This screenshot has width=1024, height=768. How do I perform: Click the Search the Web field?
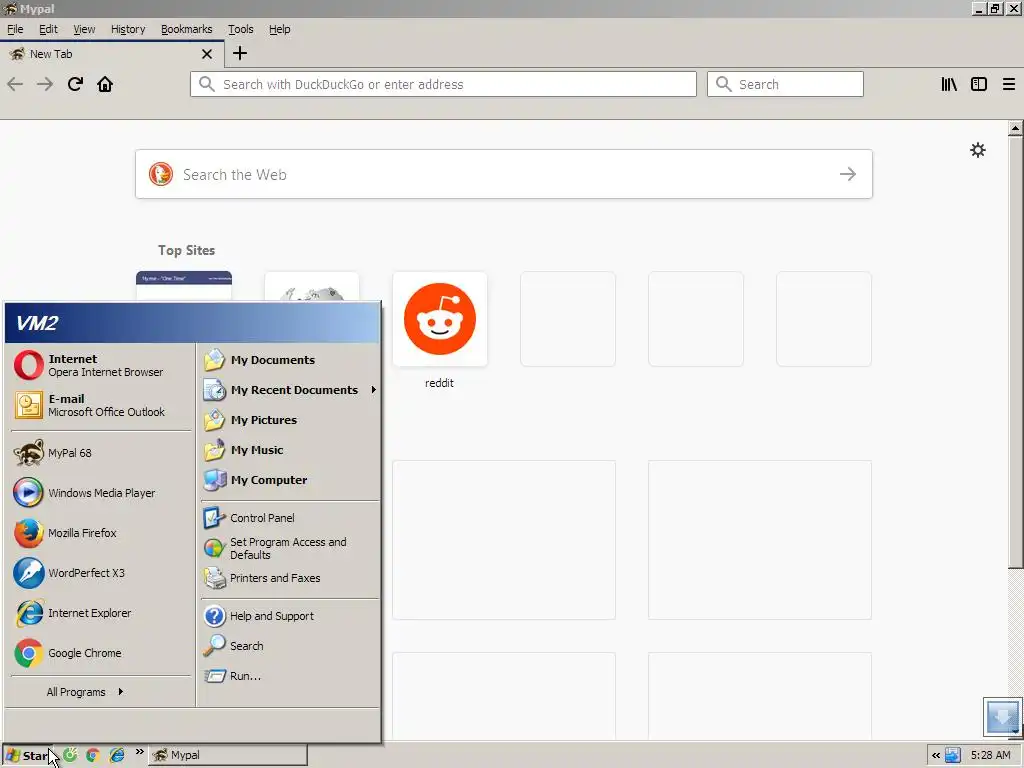tap(504, 174)
